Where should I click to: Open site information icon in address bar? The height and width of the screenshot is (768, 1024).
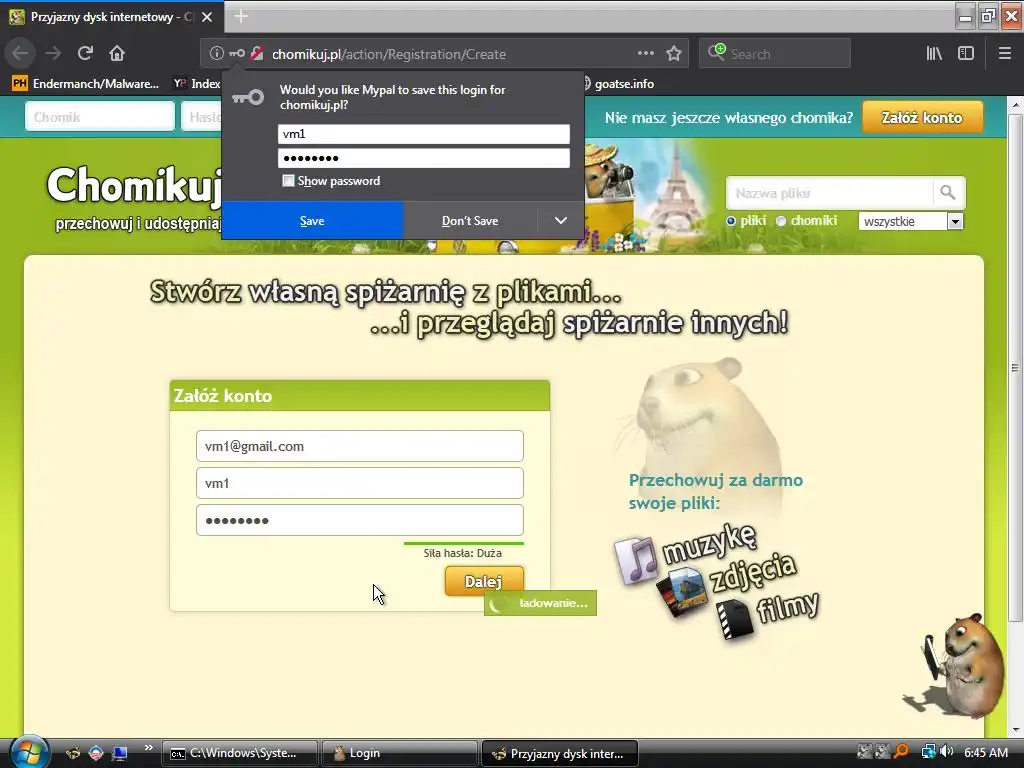pyautogui.click(x=216, y=54)
